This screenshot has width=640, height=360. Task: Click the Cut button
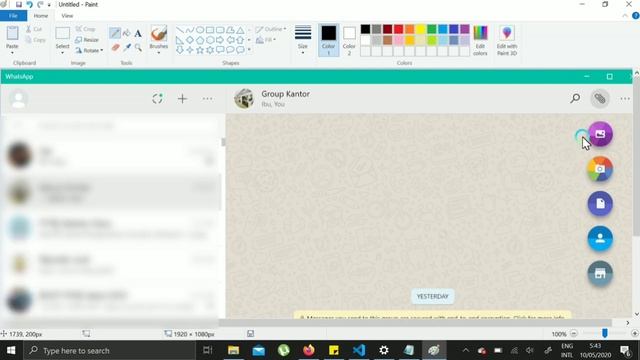coord(34,29)
